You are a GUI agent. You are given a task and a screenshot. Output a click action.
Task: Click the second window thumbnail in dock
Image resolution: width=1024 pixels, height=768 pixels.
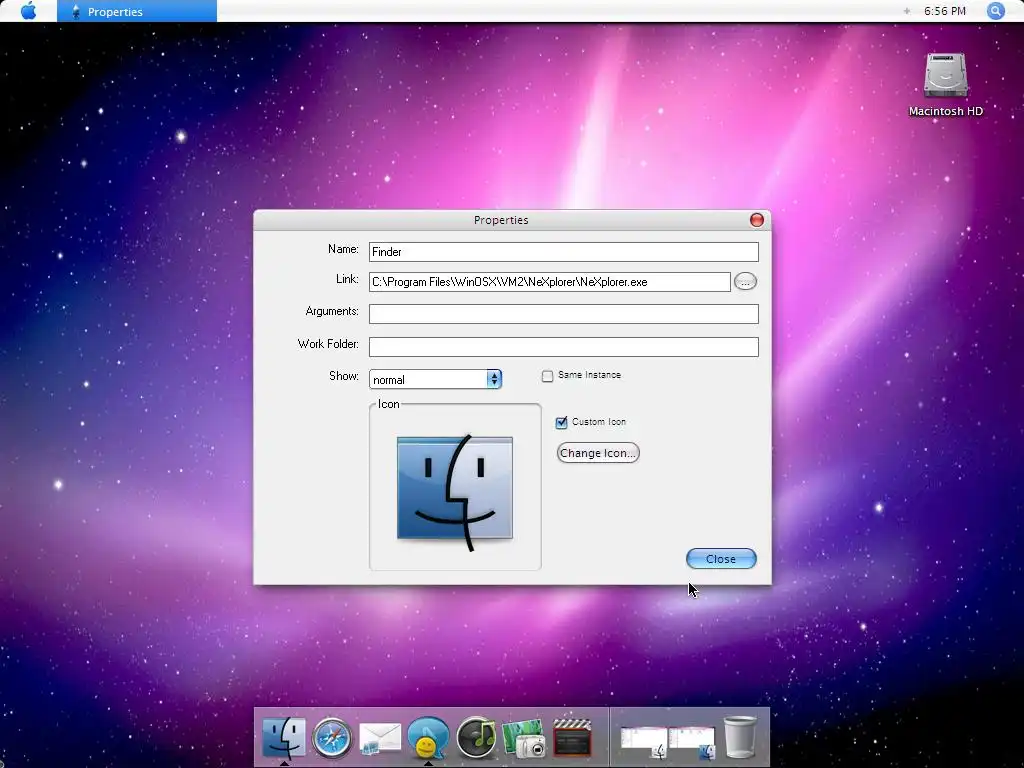[692, 743]
